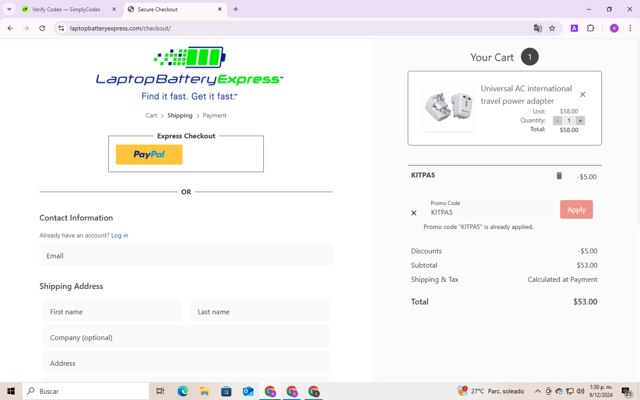Viewport: 640px width, 400px height.
Task: Open the notifications center icon
Action: coord(626,391)
